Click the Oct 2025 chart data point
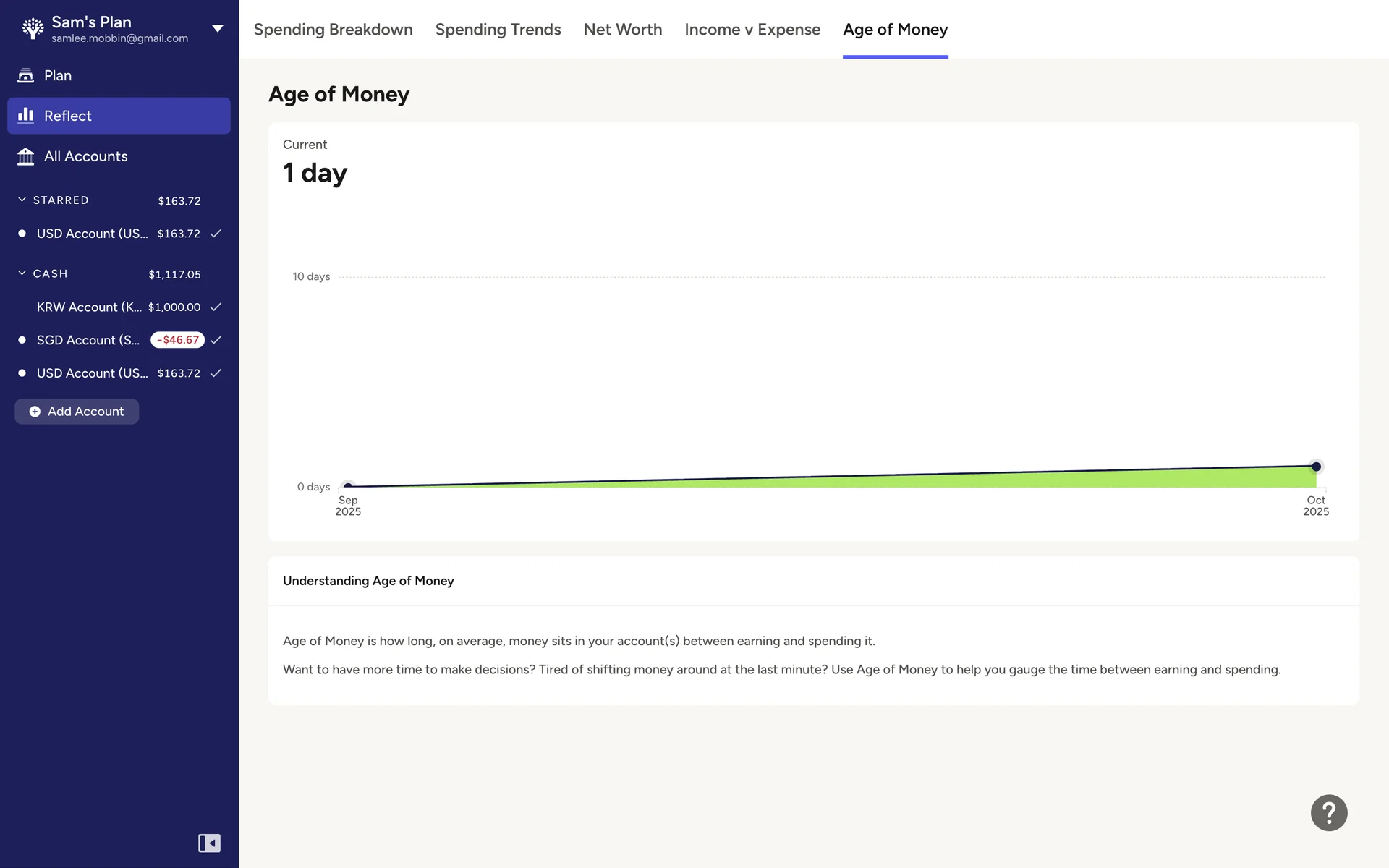Viewport: 1389px width, 868px height. (1316, 467)
